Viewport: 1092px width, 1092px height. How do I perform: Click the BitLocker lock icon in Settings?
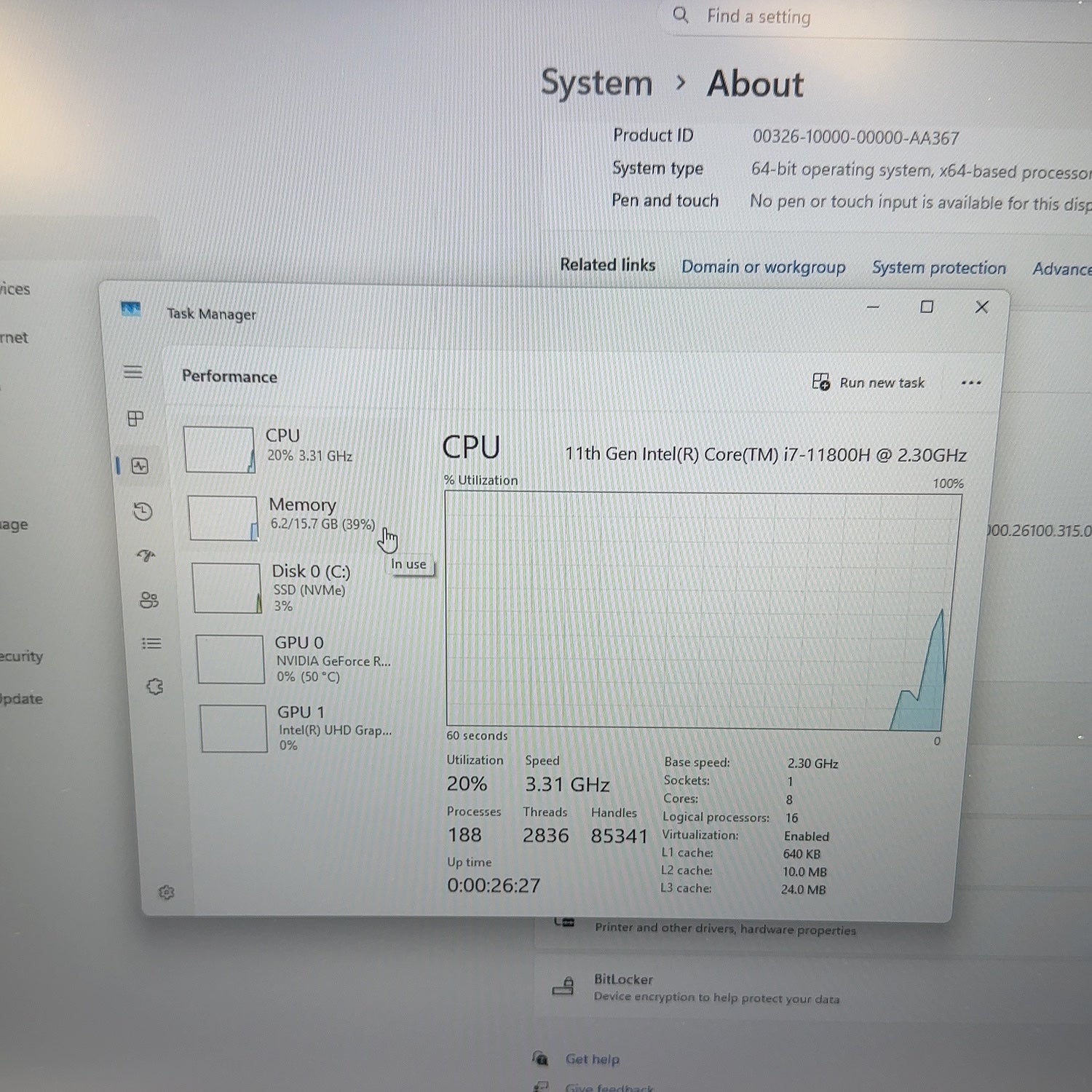tap(563, 986)
